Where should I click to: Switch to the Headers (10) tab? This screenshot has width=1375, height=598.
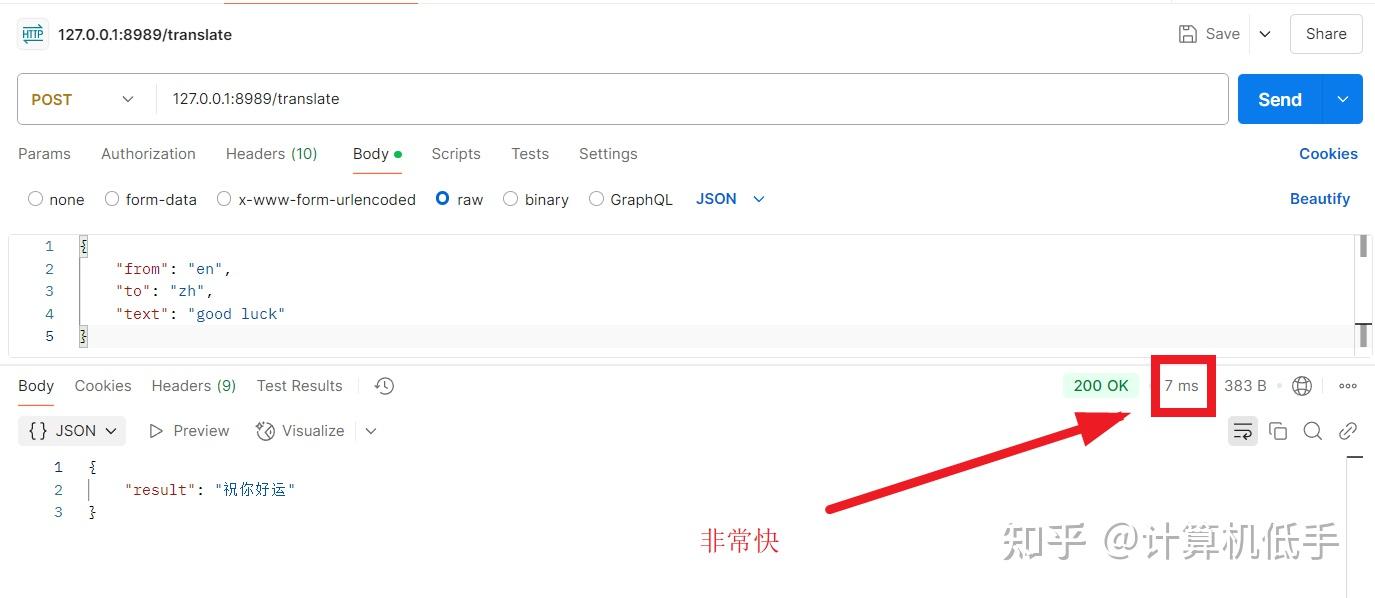pyautogui.click(x=271, y=154)
